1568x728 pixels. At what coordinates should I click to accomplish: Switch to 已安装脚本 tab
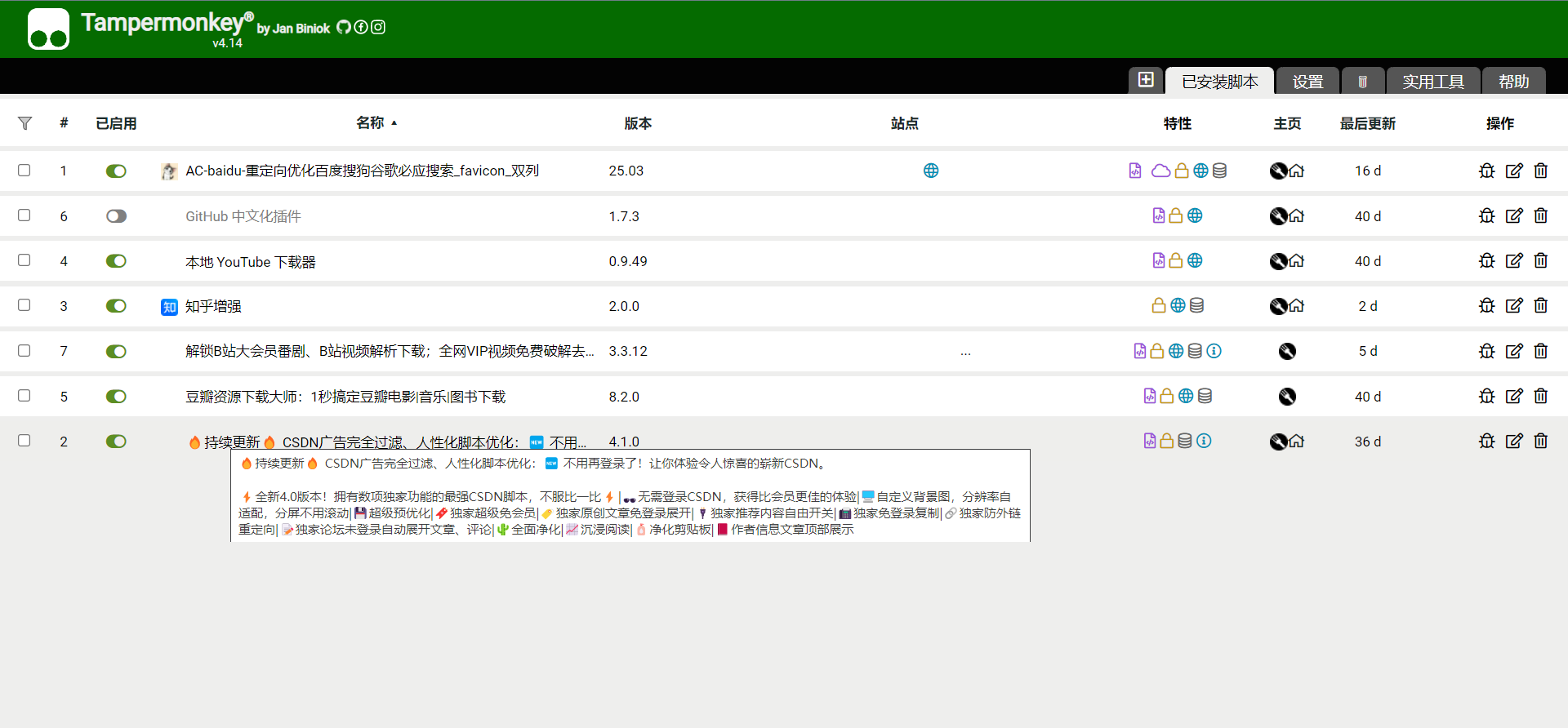point(1219,82)
